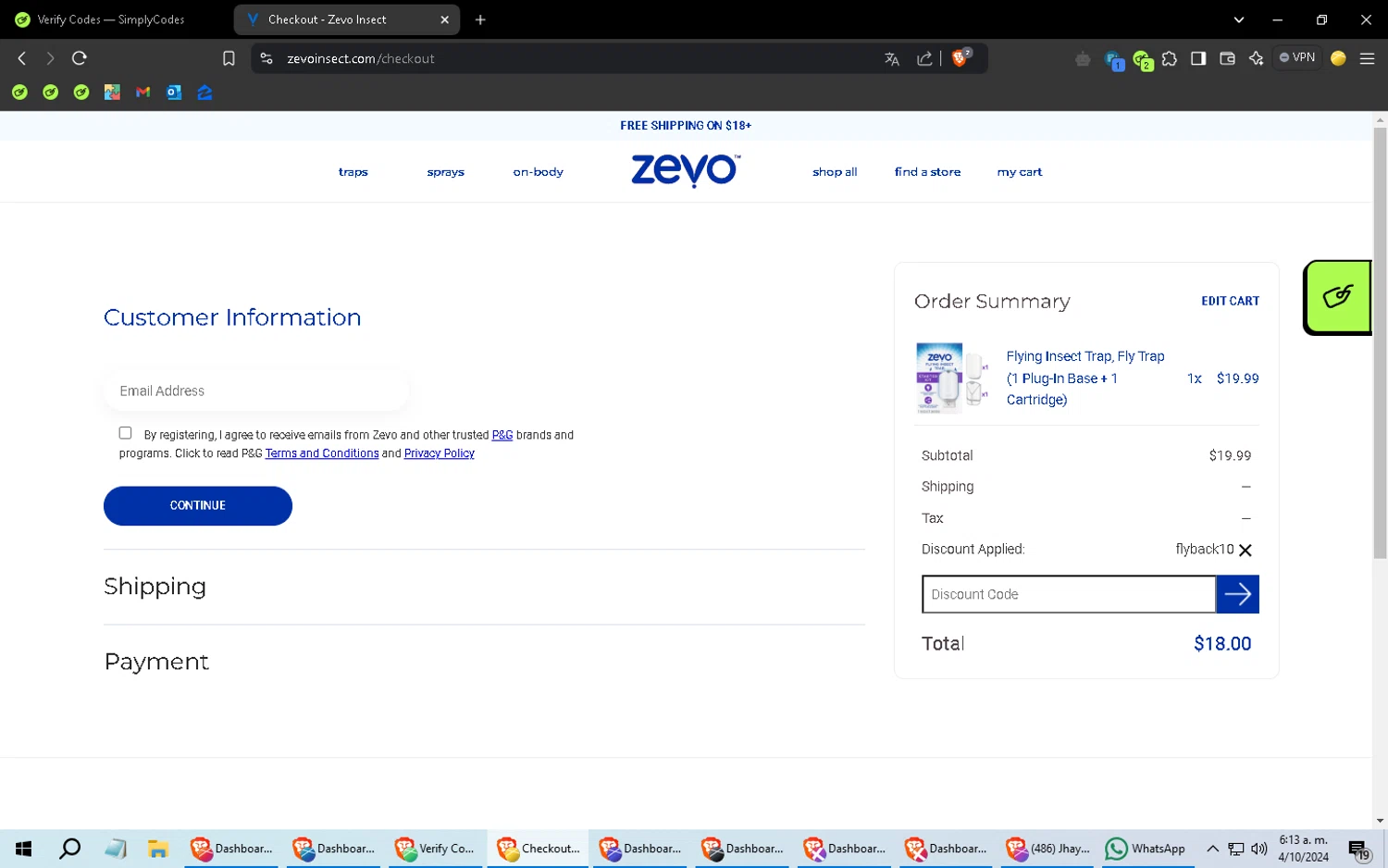This screenshot has height=868, width=1388.
Task: Go to shop all
Action: (x=835, y=172)
